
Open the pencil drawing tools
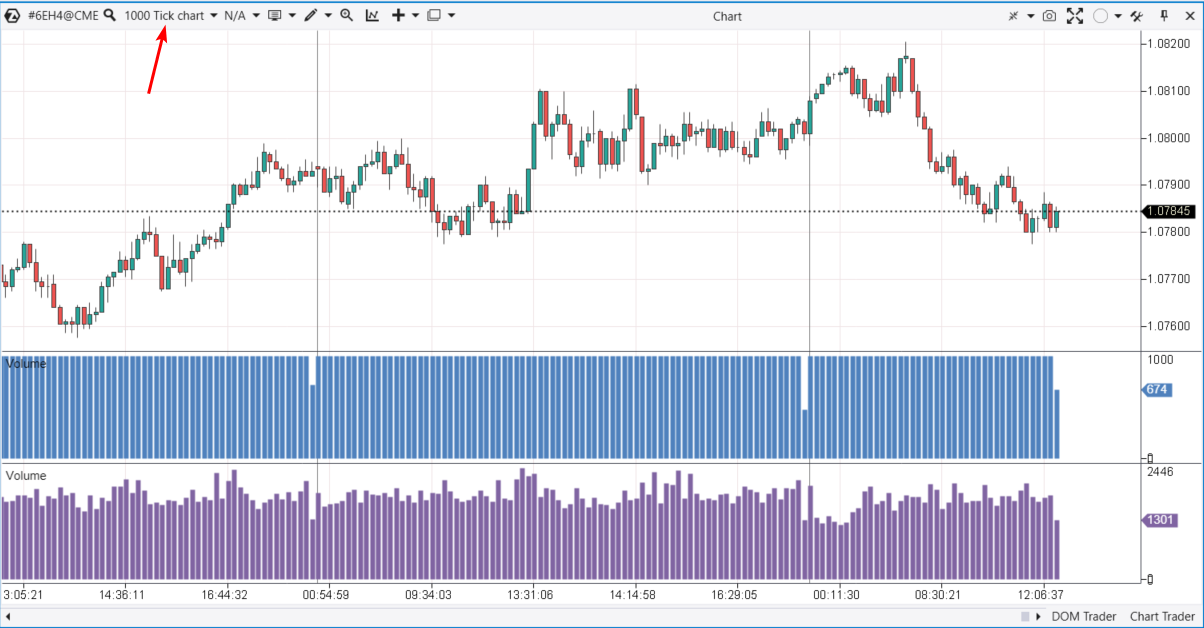[312, 16]
